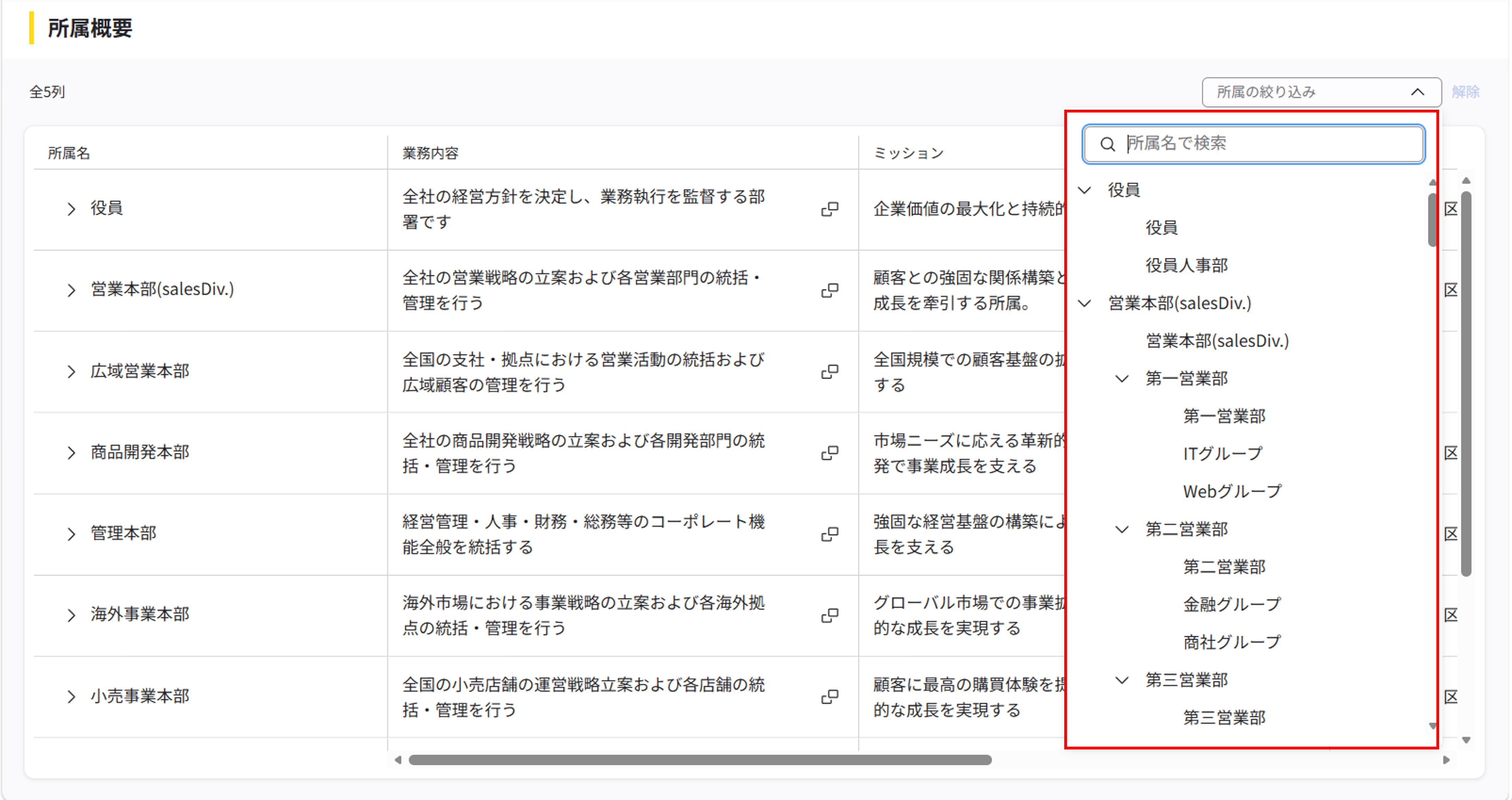1512x800 pixels.
Task: Click the 所属名 column header
Action: [x=69, y=153]
